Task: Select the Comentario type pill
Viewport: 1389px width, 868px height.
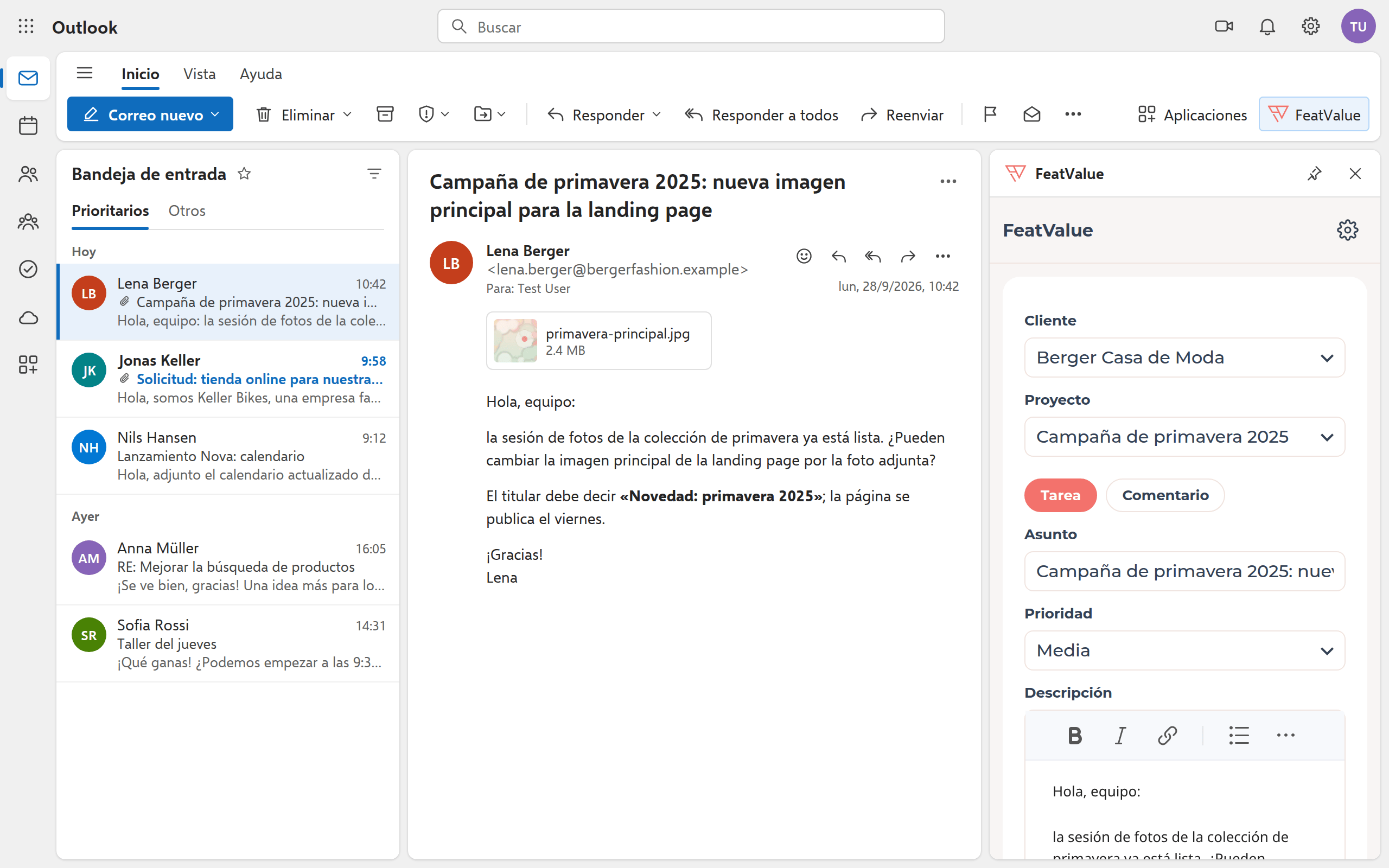Action: [x=1165, y=495]
